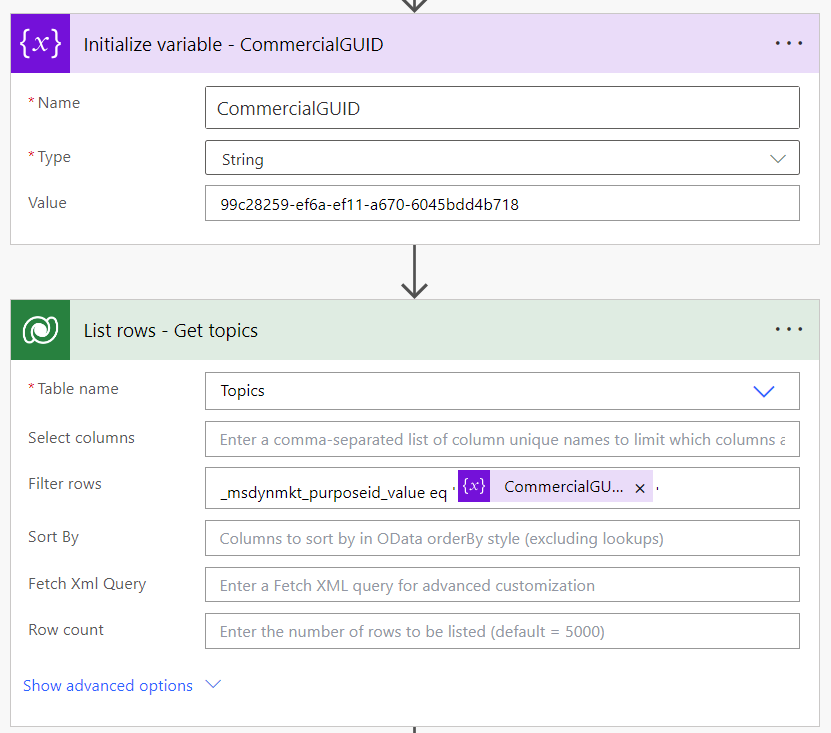Click the green Dataverse List rows icon

40,330
